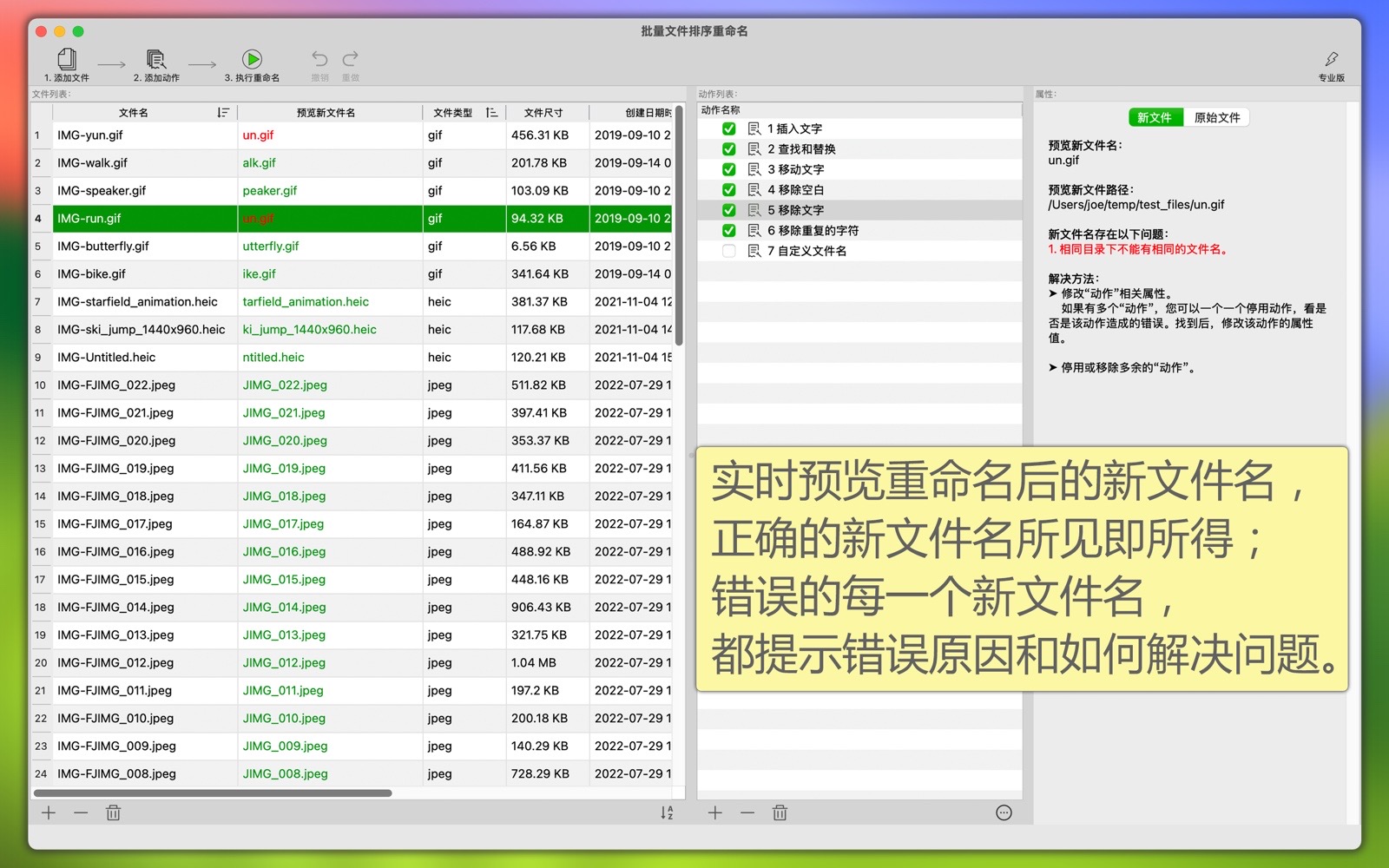
Task: Click the minus button under the file list
Action: [81, 813]
